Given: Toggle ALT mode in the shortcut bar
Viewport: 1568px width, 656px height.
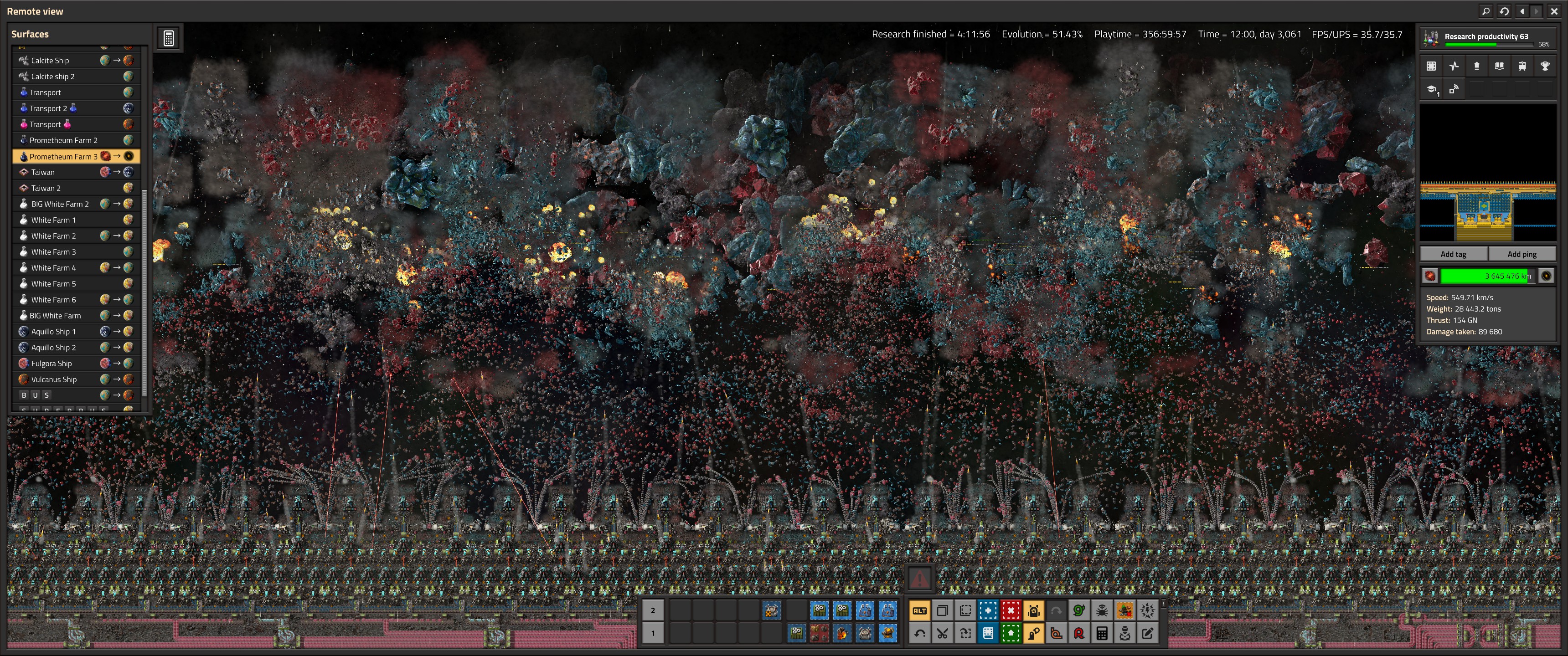Looking at the screenshot, I should tap(919, 610).
